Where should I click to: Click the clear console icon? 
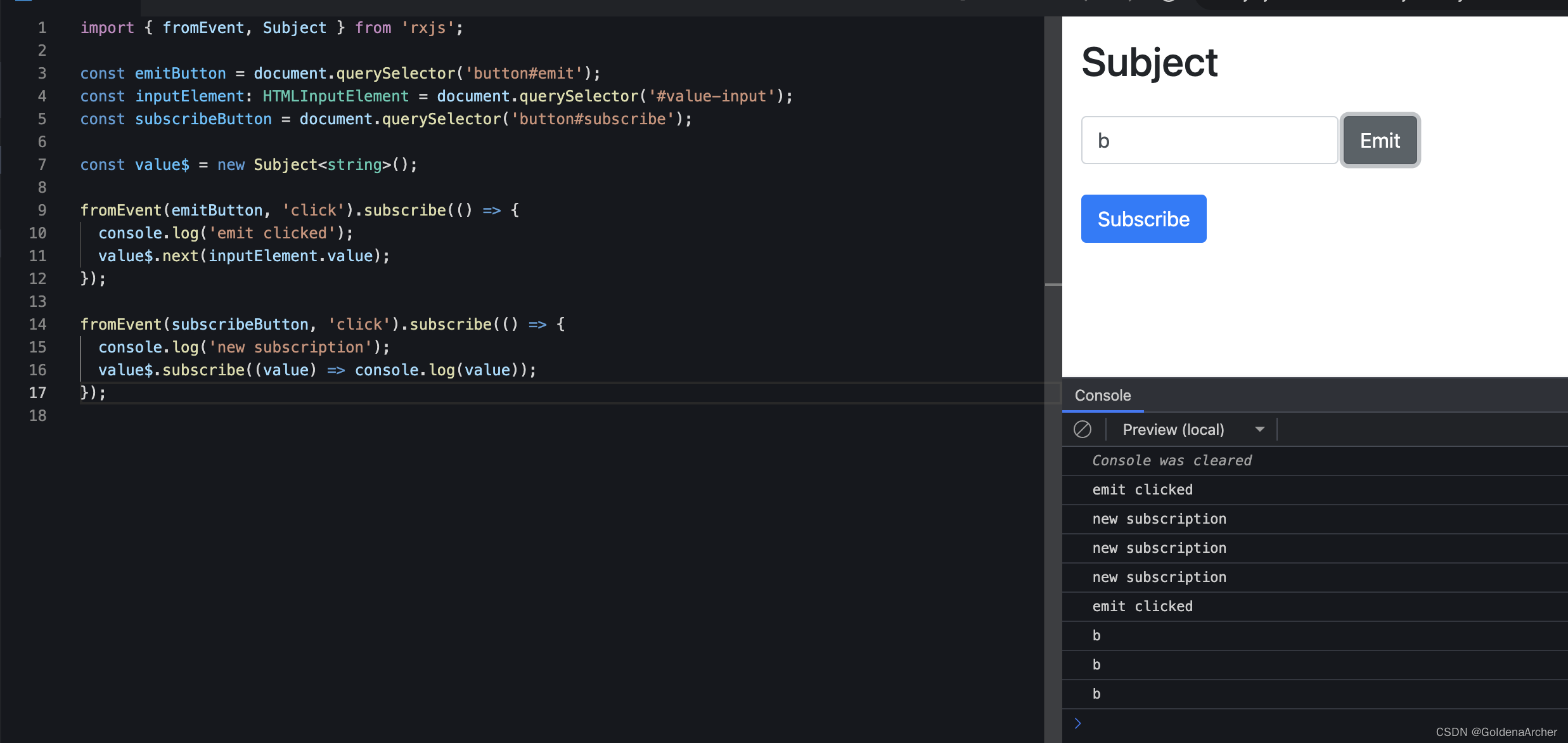[1083, 429]
